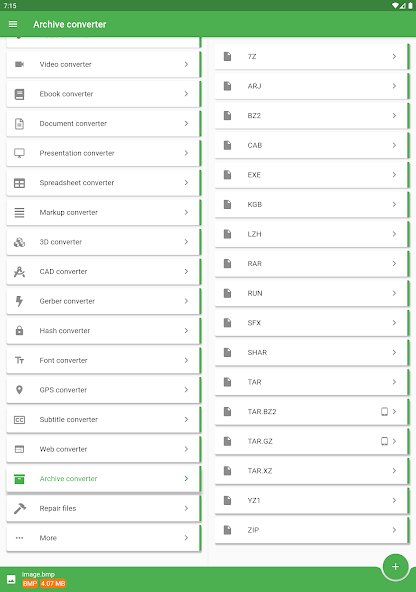Tap the Repair files hammer icon

[20, 508]
